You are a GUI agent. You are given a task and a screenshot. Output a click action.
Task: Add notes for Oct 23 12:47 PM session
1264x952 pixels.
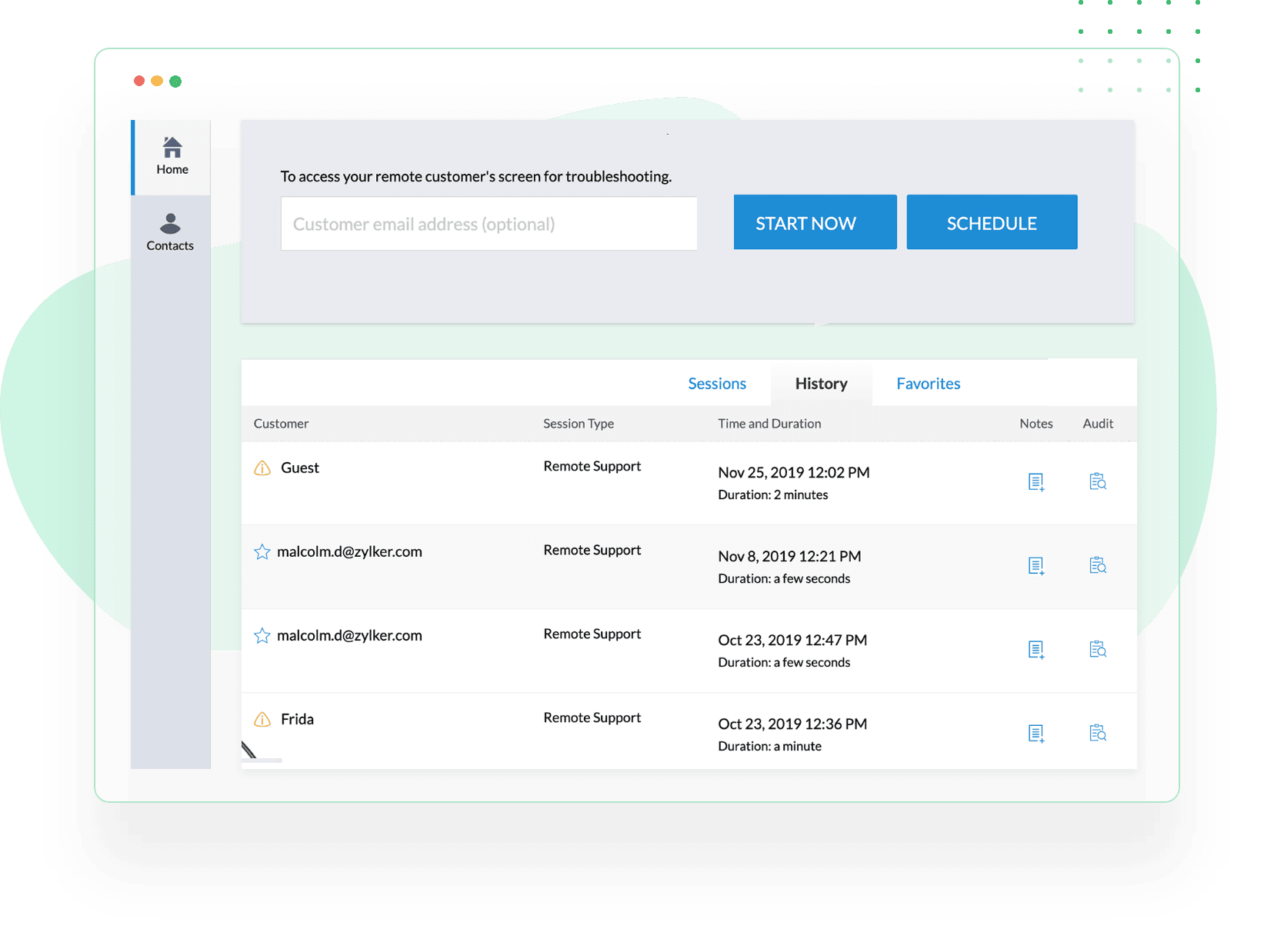tap(1036, 650)
